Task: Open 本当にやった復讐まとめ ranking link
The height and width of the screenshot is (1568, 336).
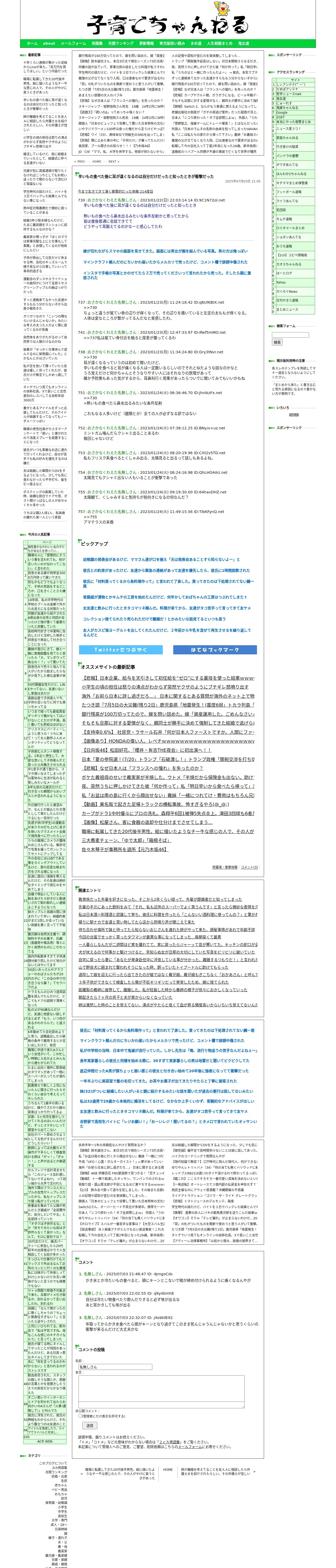Action: [x=293, y=122]
